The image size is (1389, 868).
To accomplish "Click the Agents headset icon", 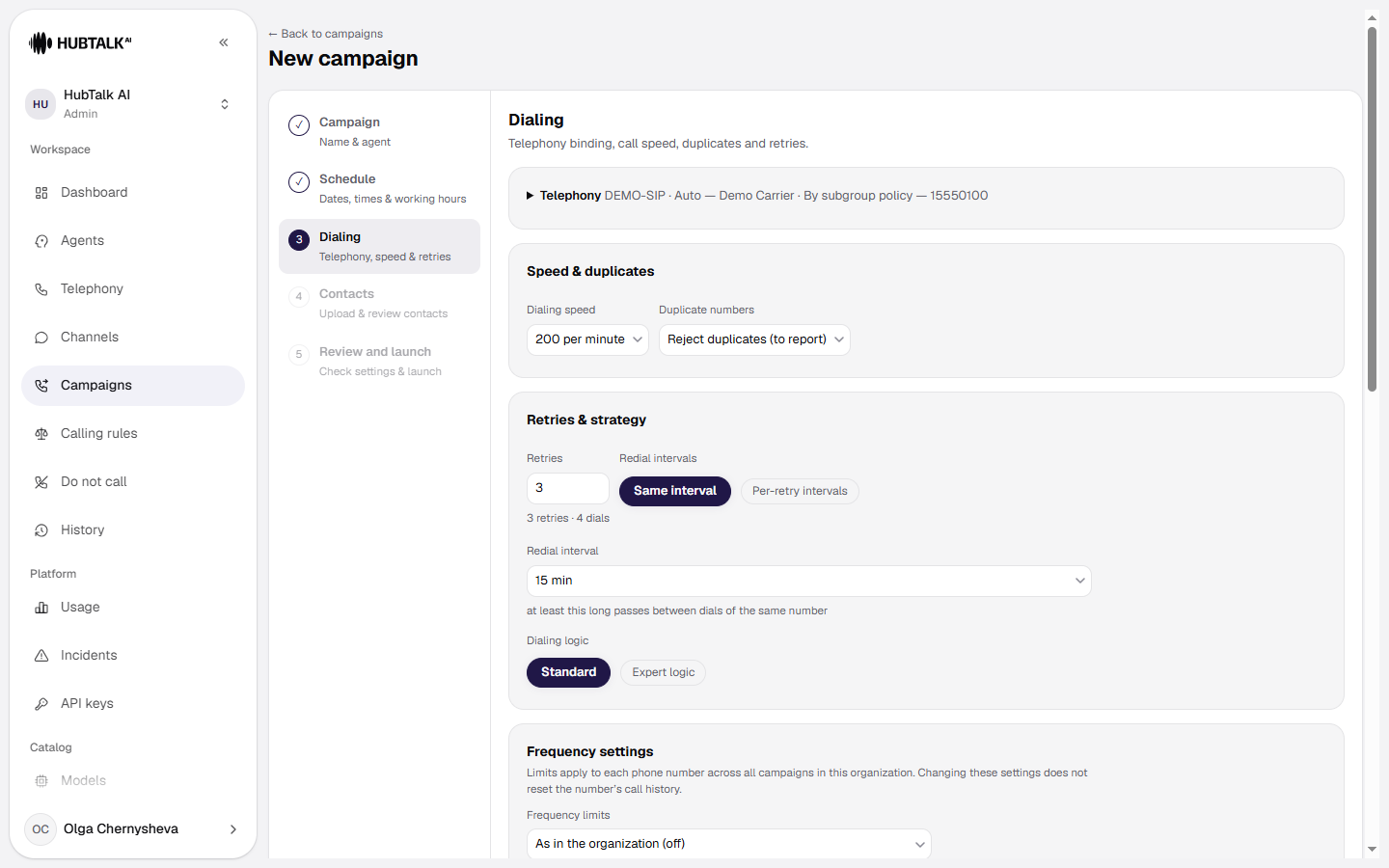I will click(41, 241).
